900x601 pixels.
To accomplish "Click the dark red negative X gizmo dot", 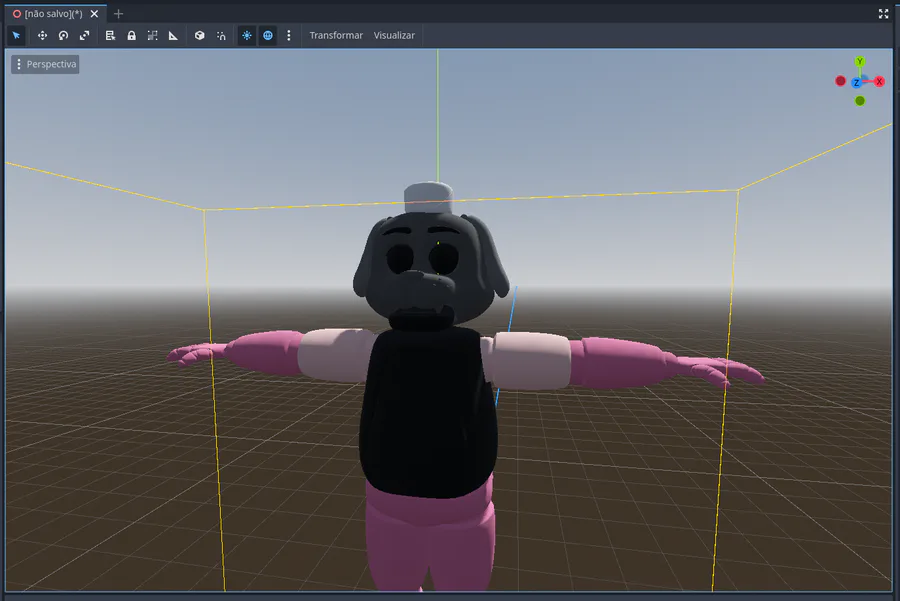I will tap(840, 81).
